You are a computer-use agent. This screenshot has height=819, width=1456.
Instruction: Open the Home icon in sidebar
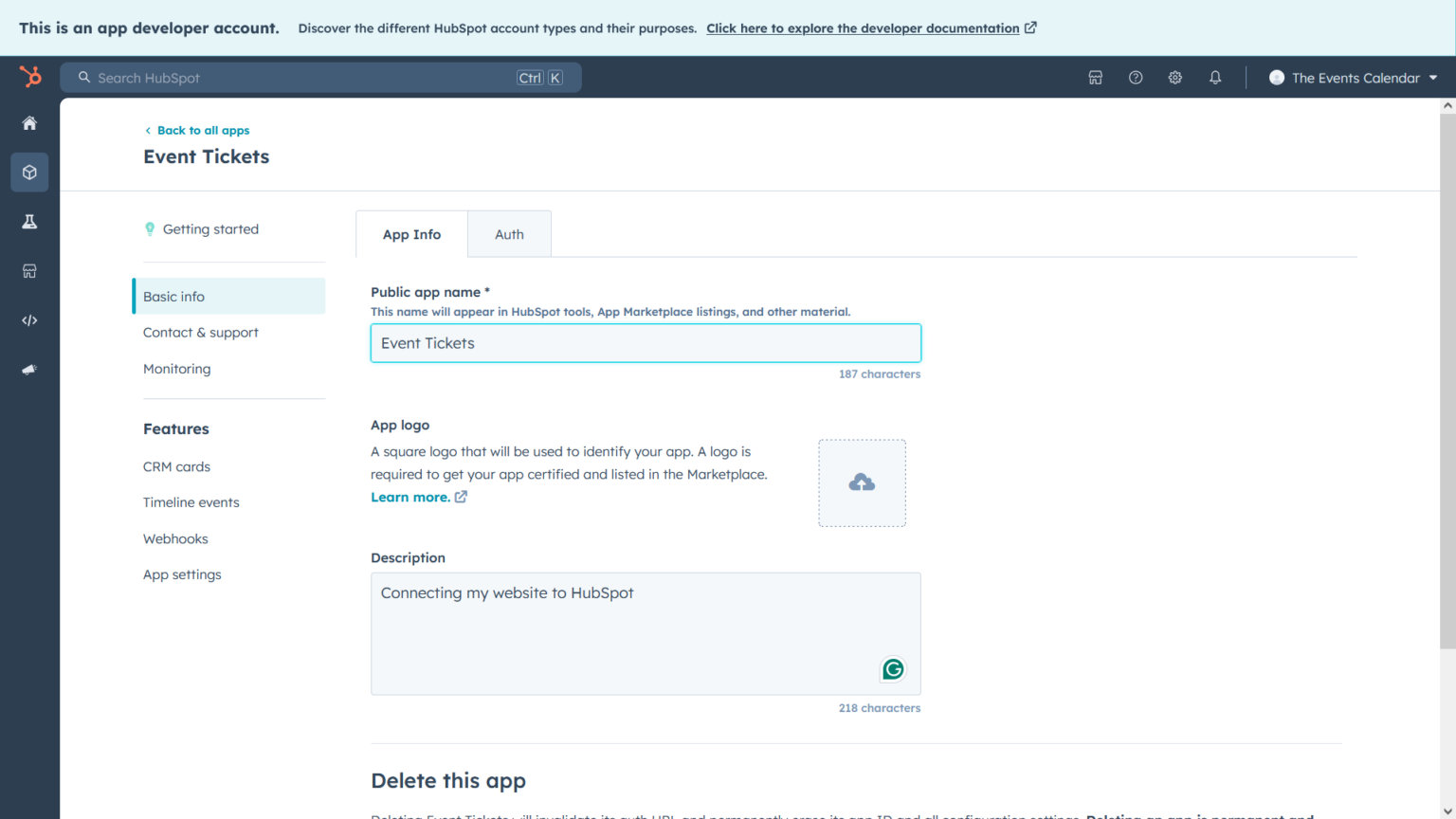point(28,122)
